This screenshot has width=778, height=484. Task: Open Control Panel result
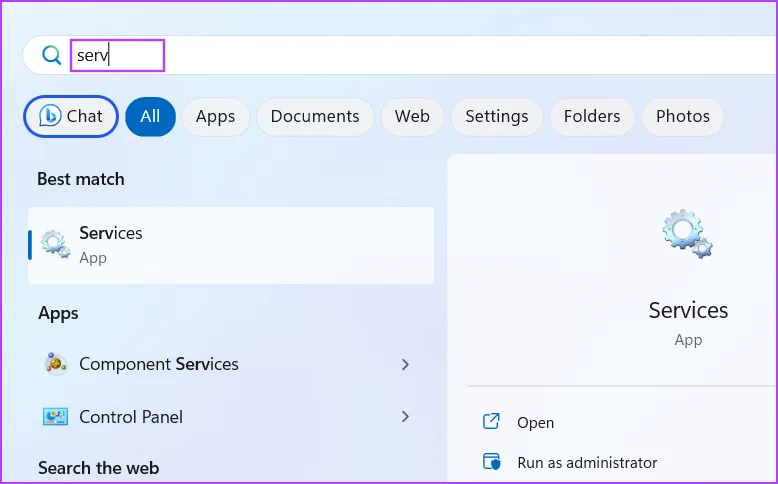231,416
